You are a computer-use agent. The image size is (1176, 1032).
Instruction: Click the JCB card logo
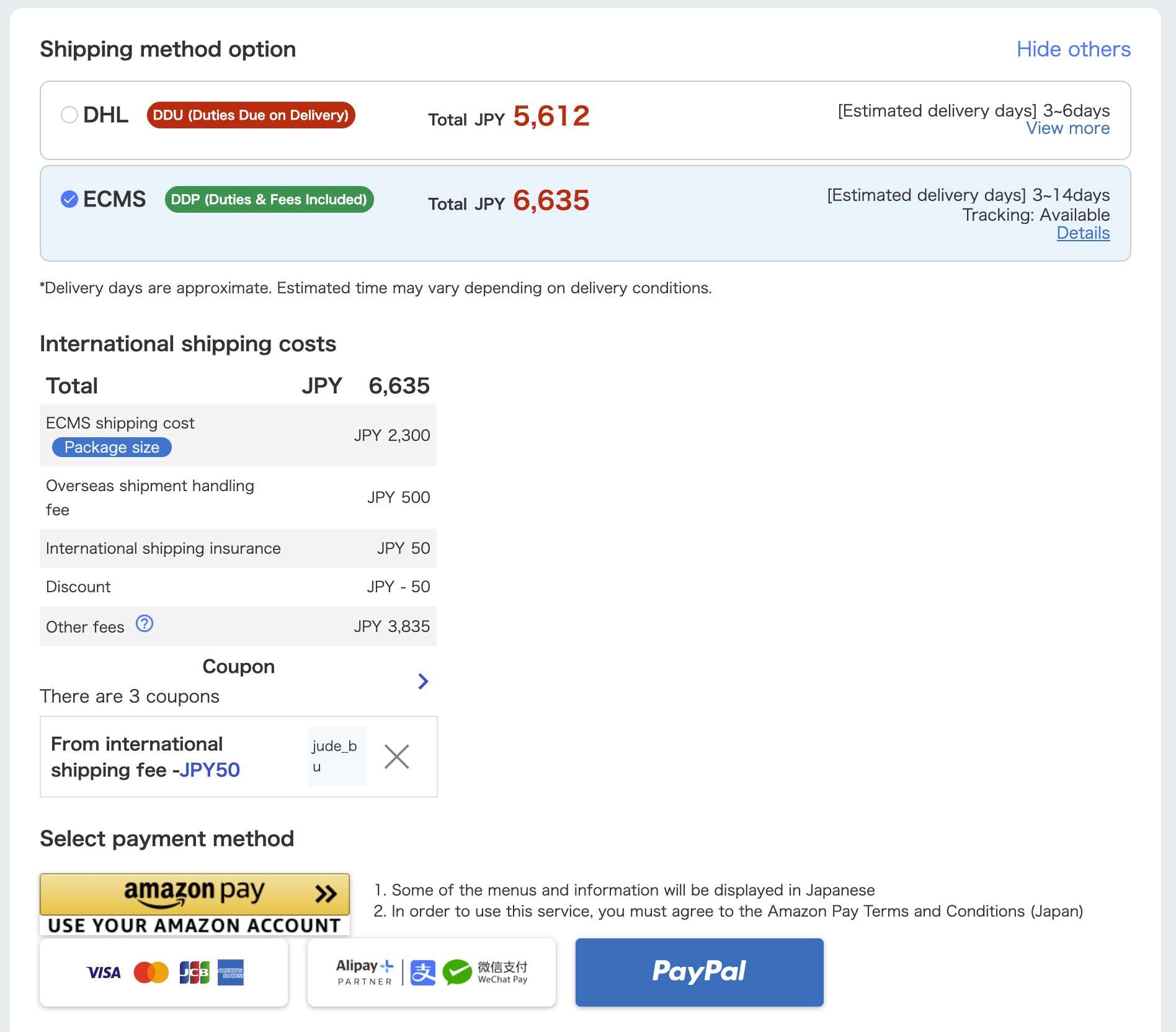[x=194, y=972]
